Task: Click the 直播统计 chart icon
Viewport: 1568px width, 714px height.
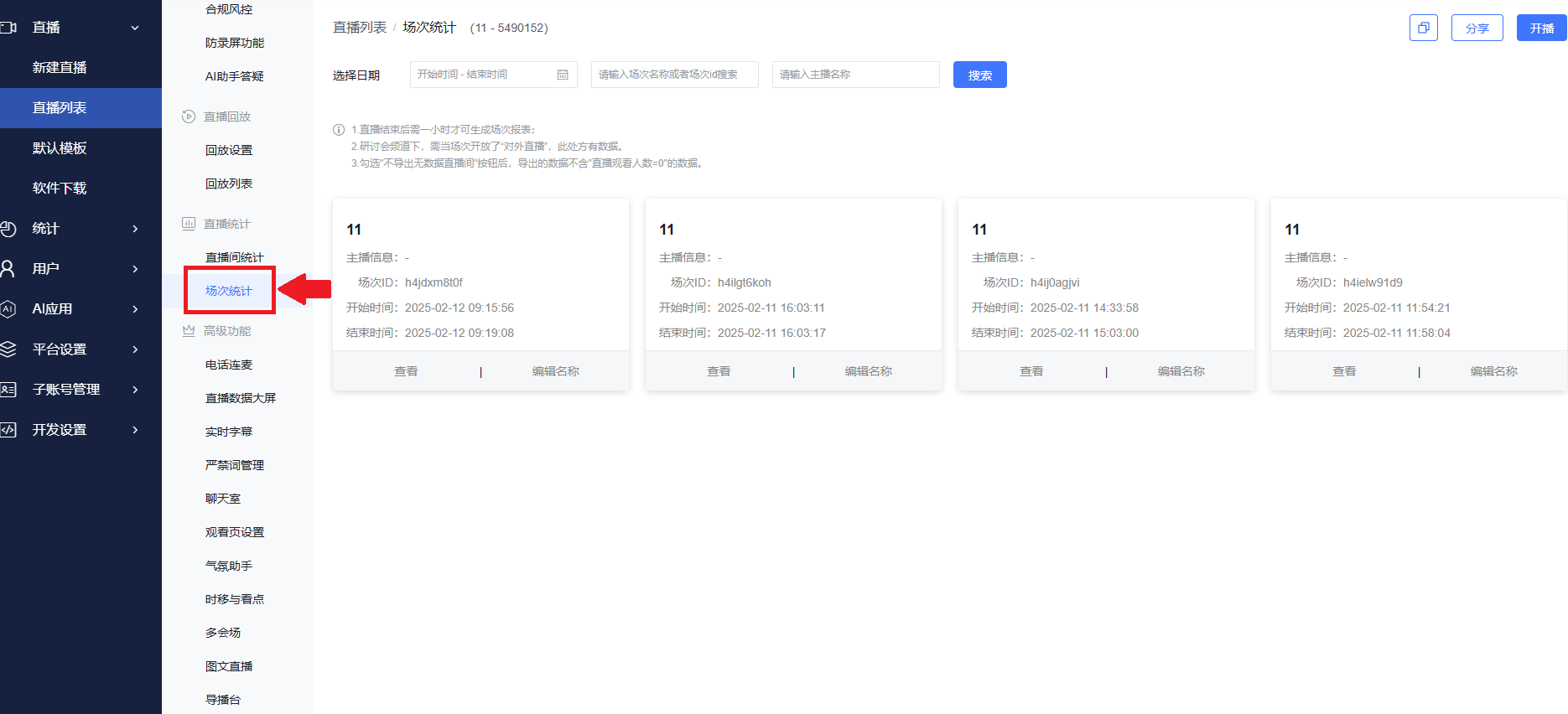Action: pyautogui.click(x=189, y=224)
